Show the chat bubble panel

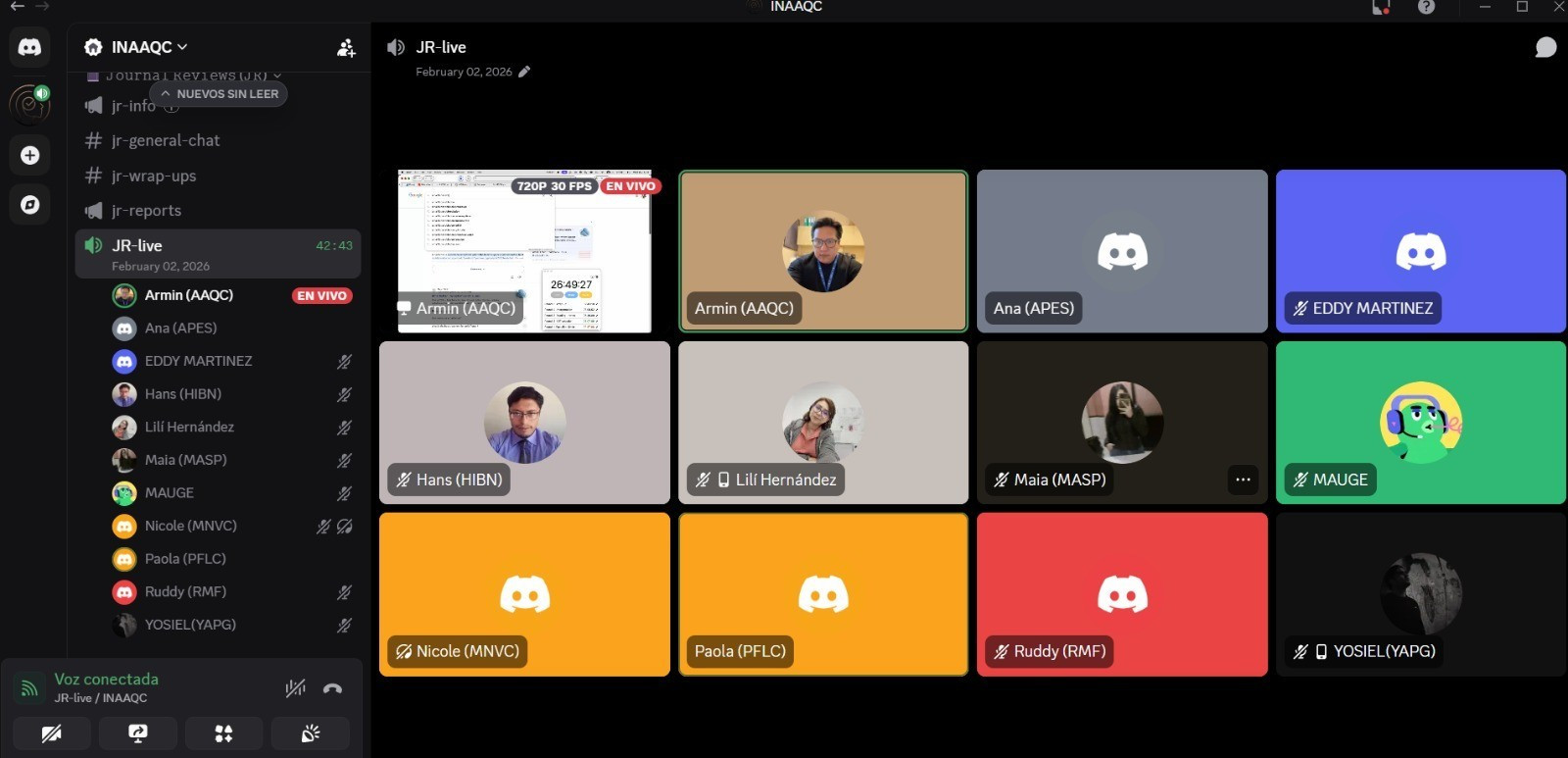pos(1544,47)
